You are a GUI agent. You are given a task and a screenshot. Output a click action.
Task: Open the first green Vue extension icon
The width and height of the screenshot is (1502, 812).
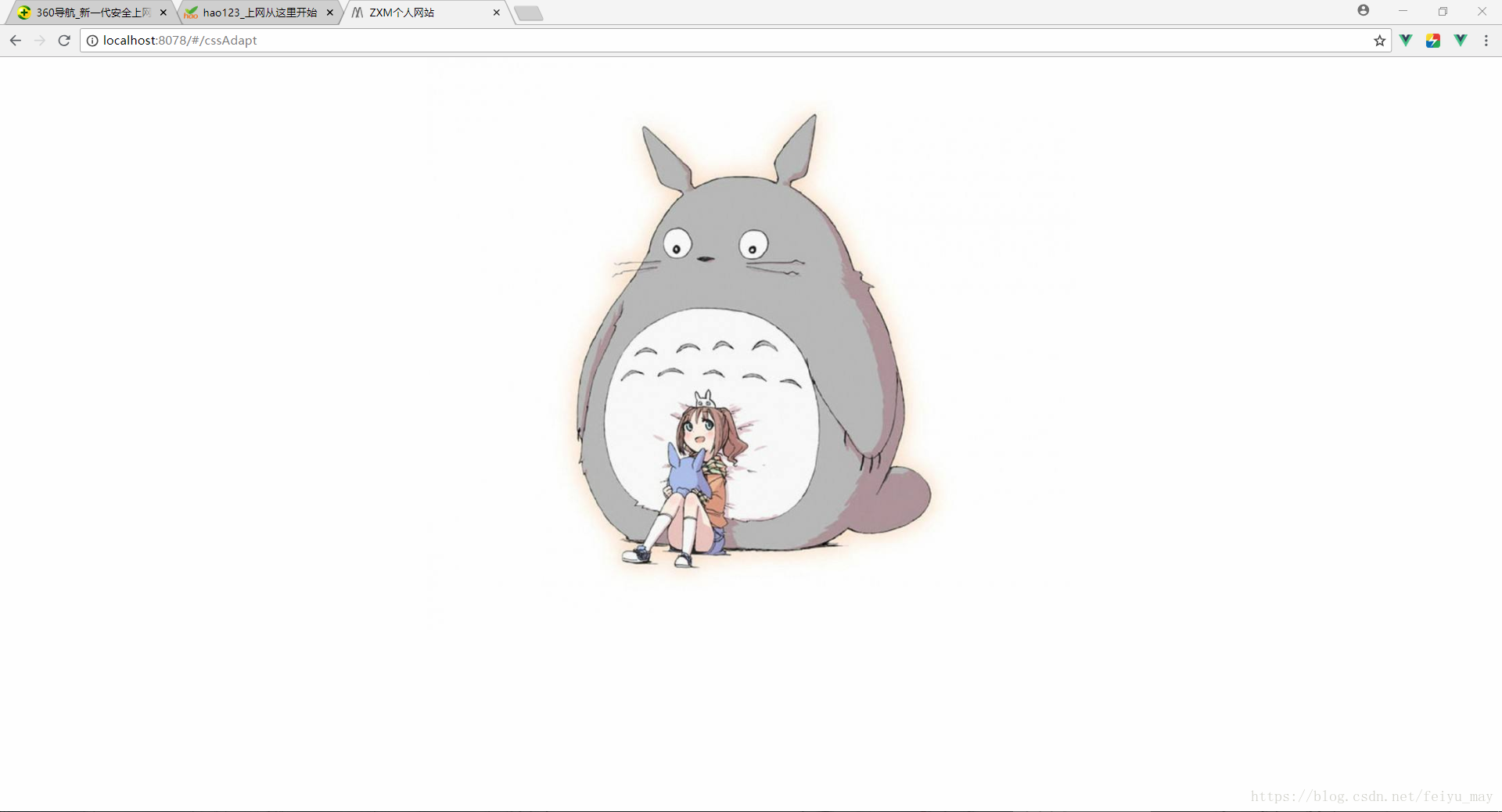point(1406,41)
